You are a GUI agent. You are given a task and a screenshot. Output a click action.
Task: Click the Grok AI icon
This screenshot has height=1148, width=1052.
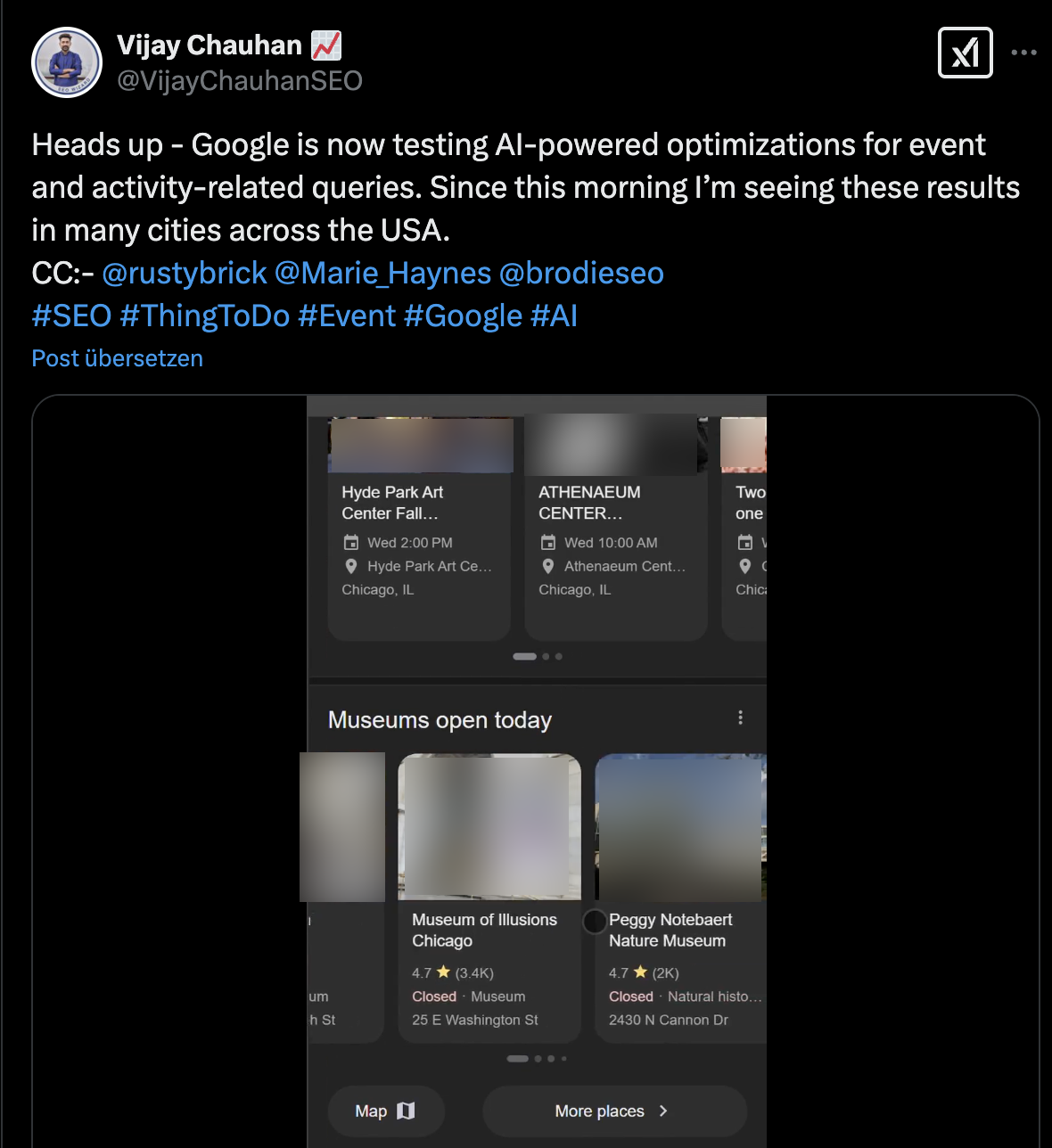click(965, 53)
